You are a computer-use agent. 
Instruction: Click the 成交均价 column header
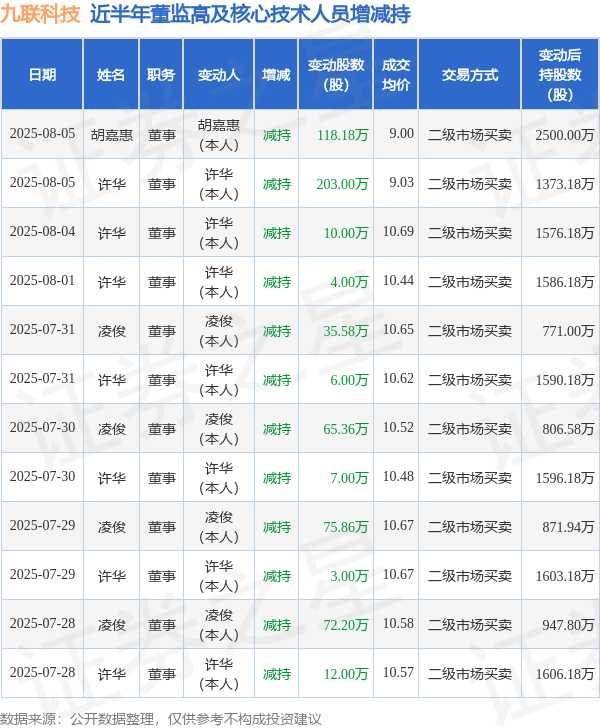(x=396, y=75)
